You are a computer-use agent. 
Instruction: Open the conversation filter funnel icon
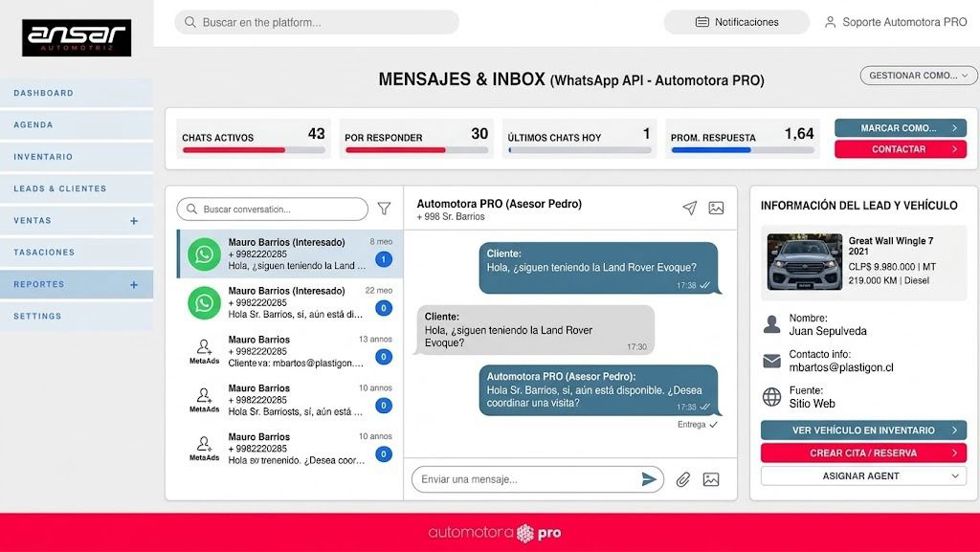(x=384, y=209)
